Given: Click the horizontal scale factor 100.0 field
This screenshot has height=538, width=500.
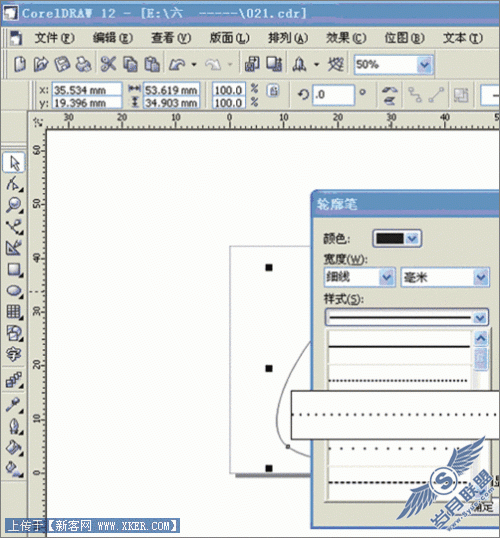Looking at the screenshot, I should (x=229, y=90).
